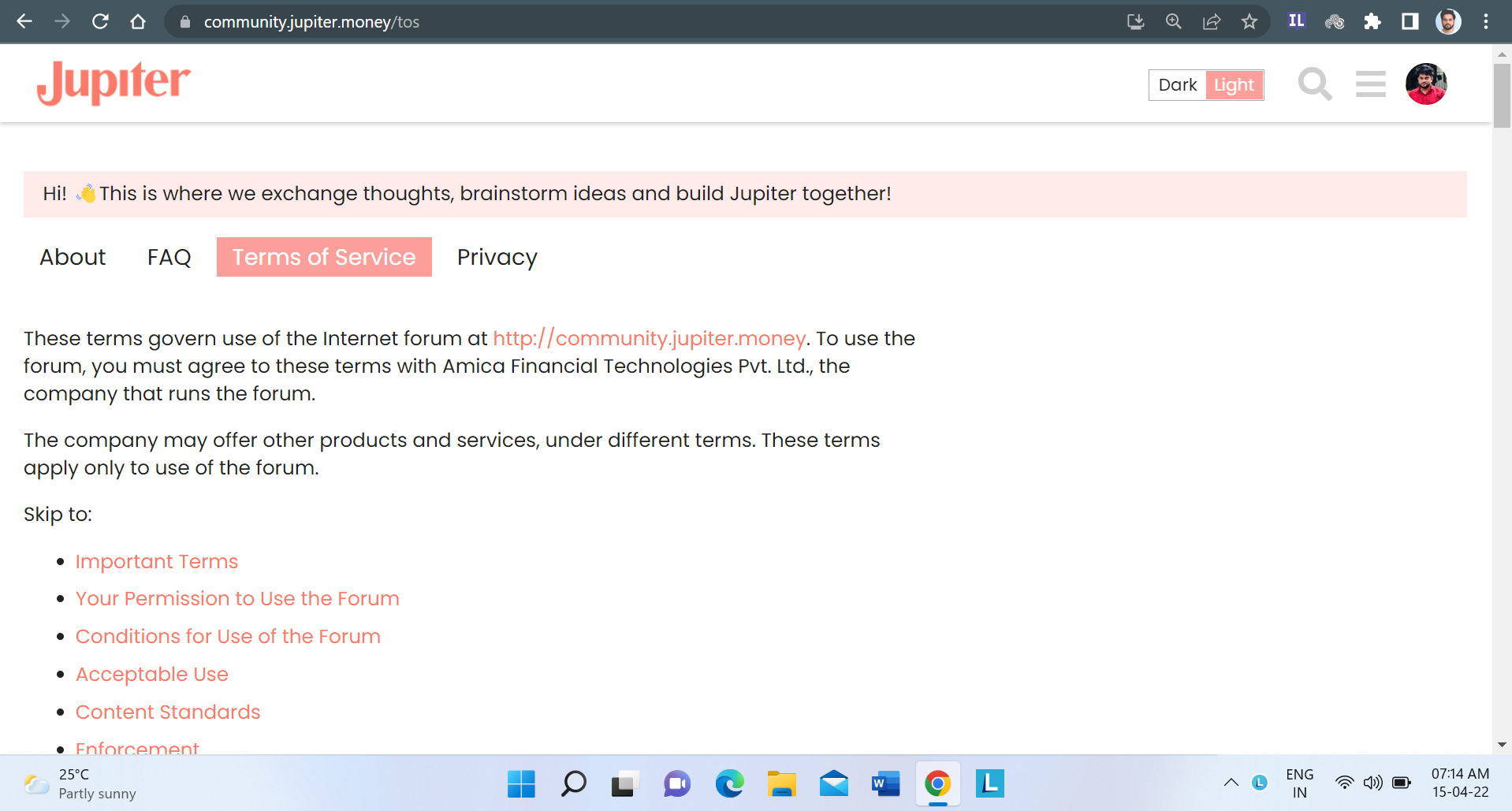Bookmark this page with the star icon

point(1249,21)
